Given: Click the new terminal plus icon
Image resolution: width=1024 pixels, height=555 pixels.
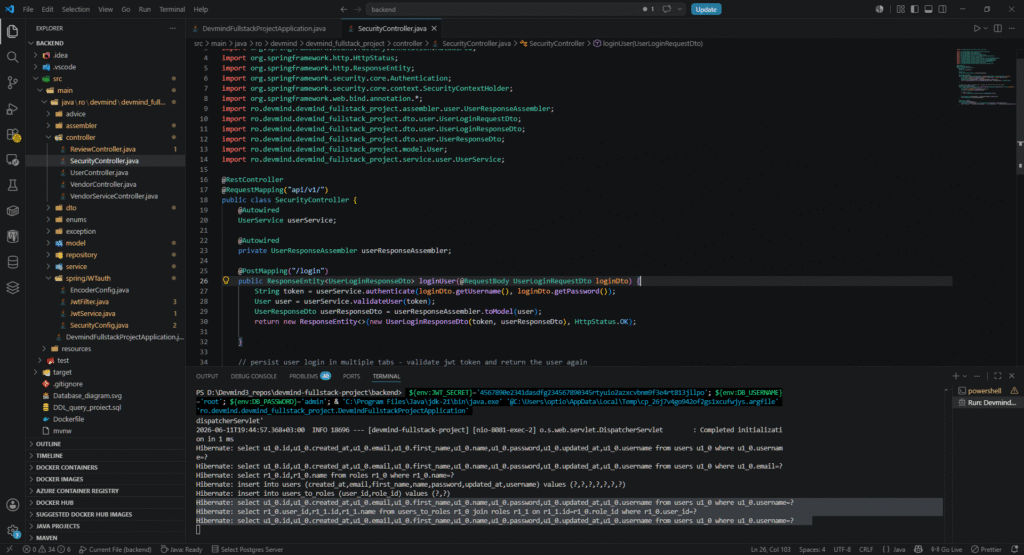Looking at the screenshot, I should click(x=955, y=376).
